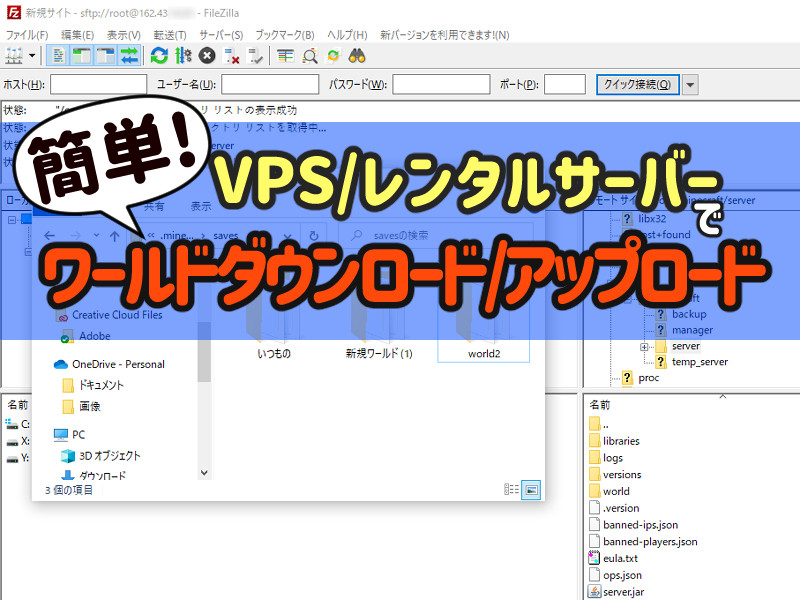Select the .version file

click(x=614, y=508)
